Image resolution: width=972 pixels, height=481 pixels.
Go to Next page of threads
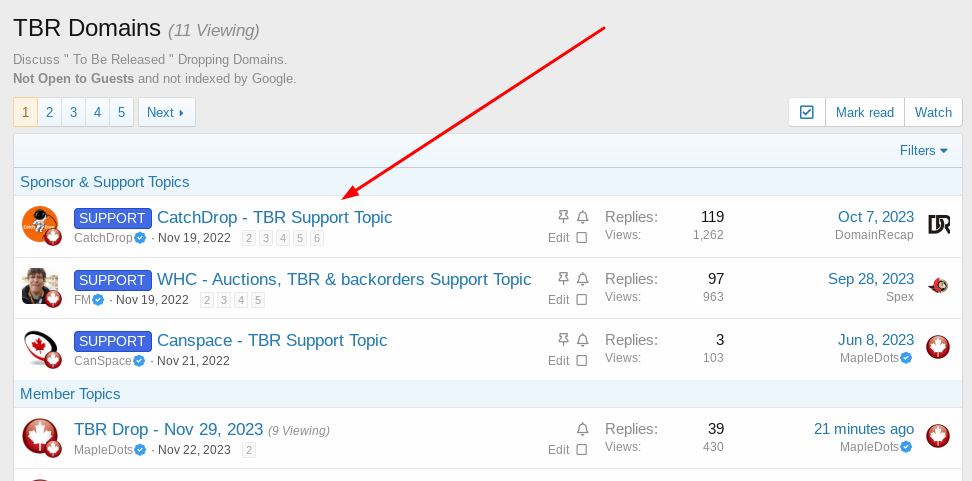coord(167,112)
